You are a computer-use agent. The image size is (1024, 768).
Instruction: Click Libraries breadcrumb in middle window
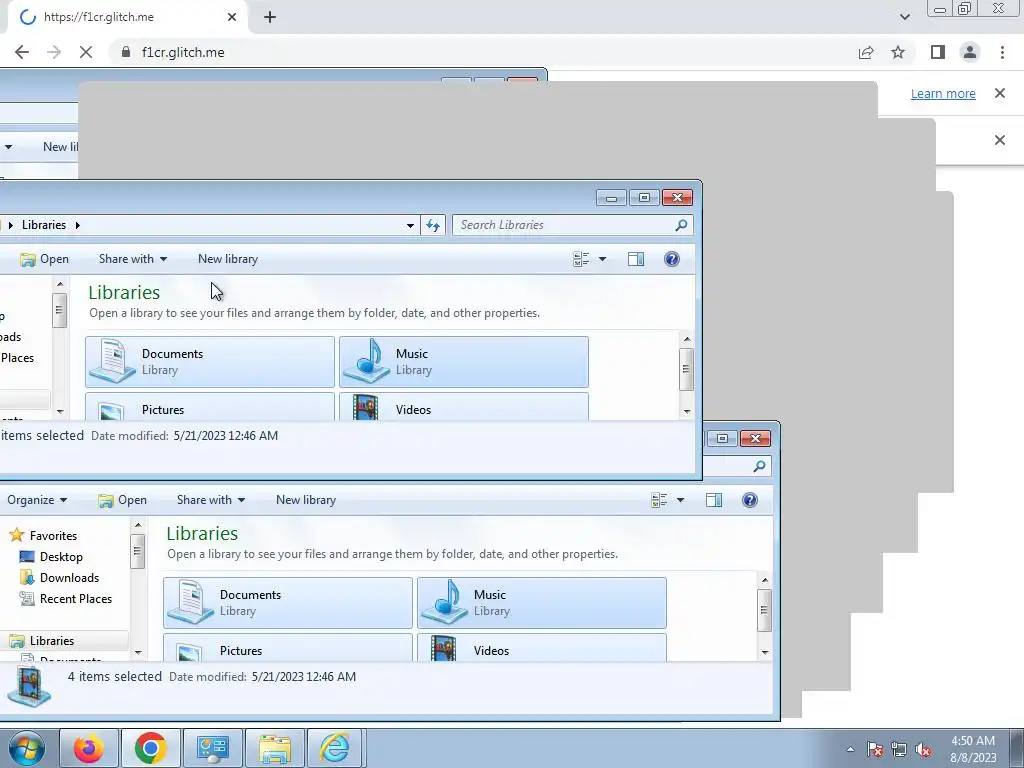pos(44,225)
